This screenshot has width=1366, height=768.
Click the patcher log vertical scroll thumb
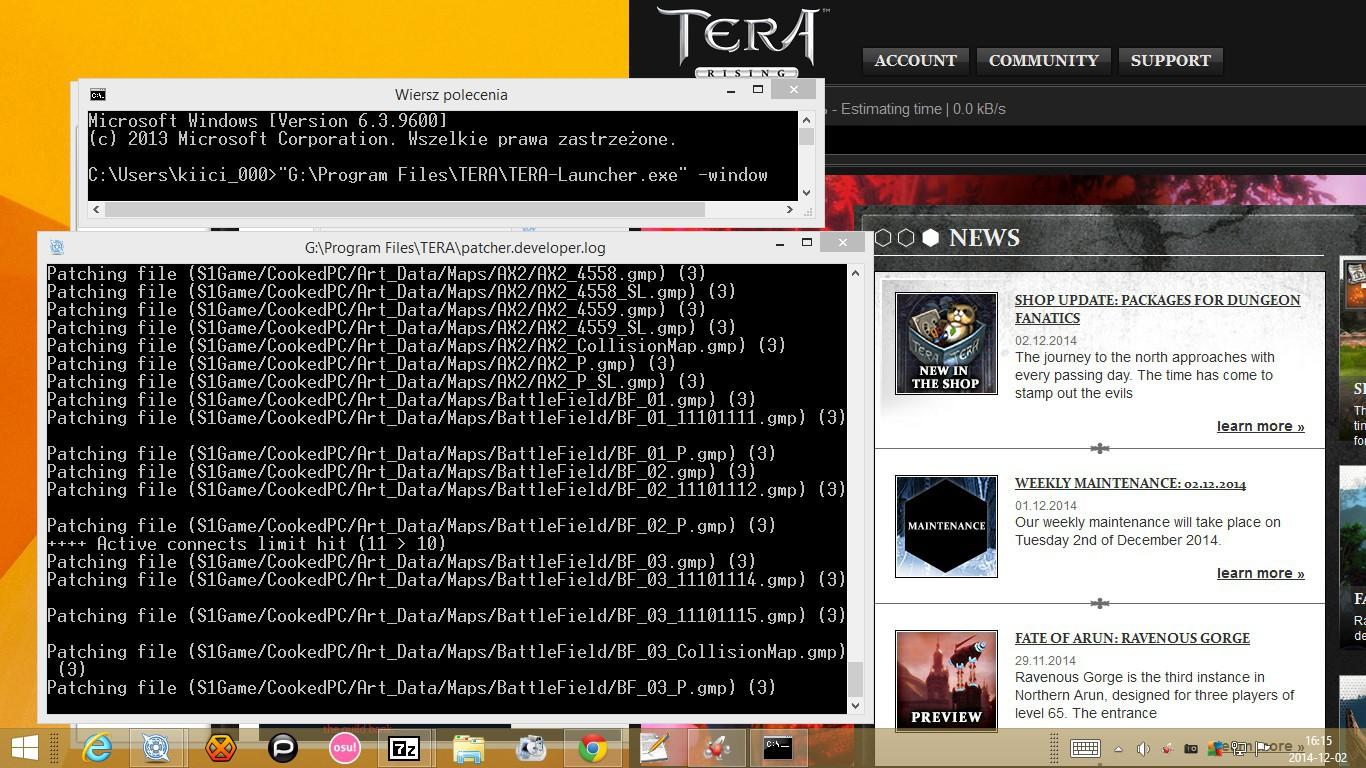[x=855, y=678]
